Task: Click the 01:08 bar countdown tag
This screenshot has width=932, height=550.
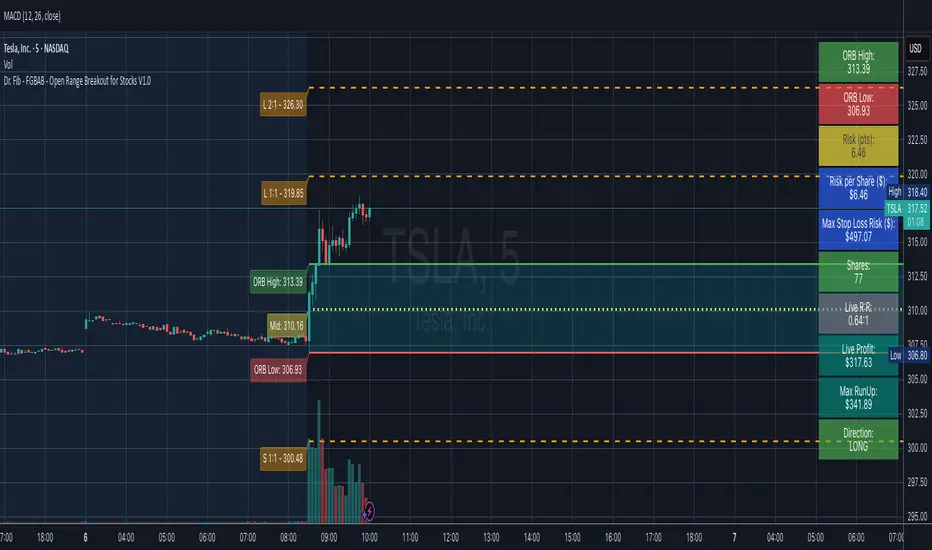Action: click(x=916, y=222)
